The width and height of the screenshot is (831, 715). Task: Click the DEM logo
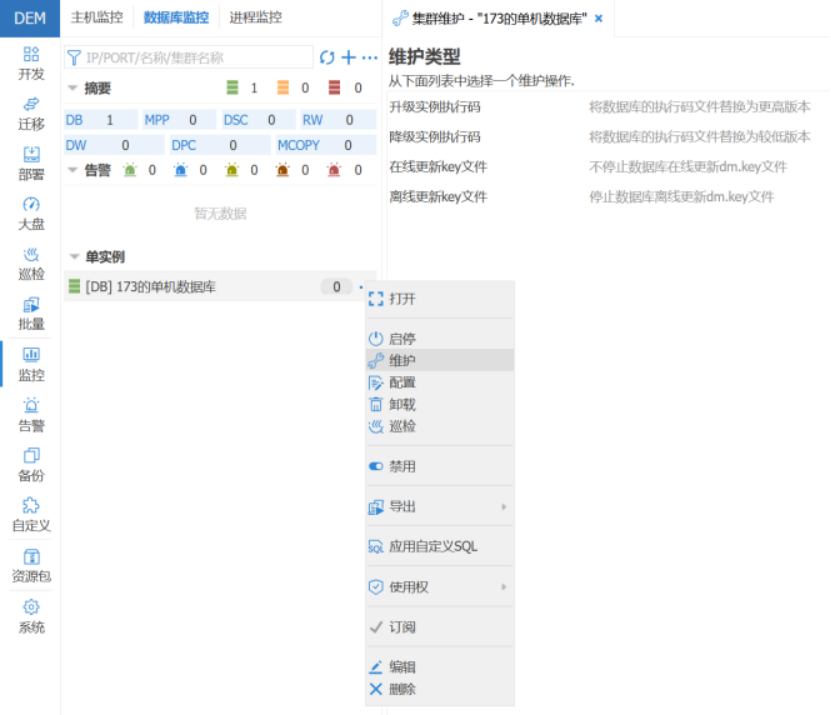[x=30, y=18]
